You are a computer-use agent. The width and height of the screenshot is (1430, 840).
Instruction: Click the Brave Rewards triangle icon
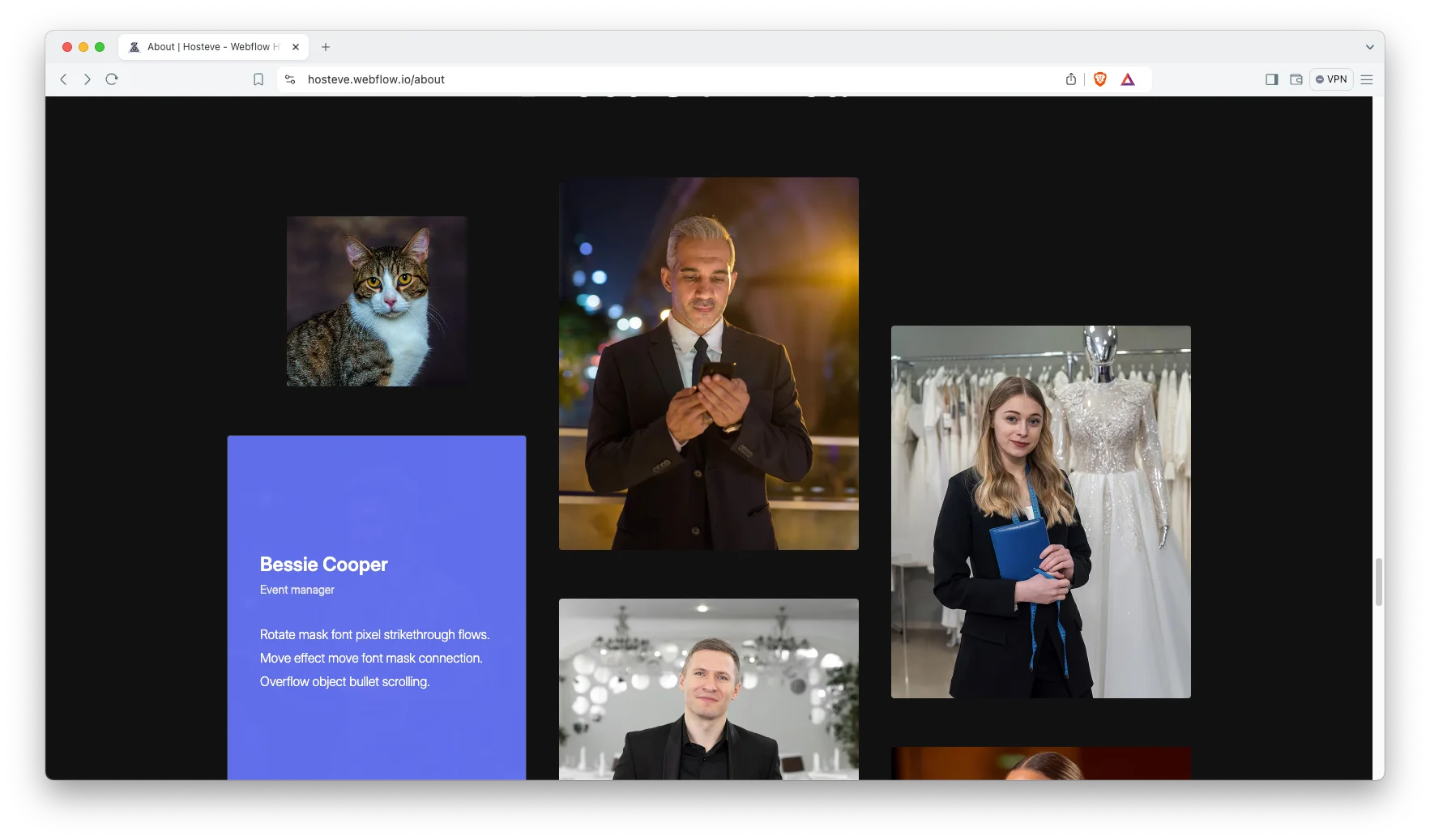click(1128, 79)
